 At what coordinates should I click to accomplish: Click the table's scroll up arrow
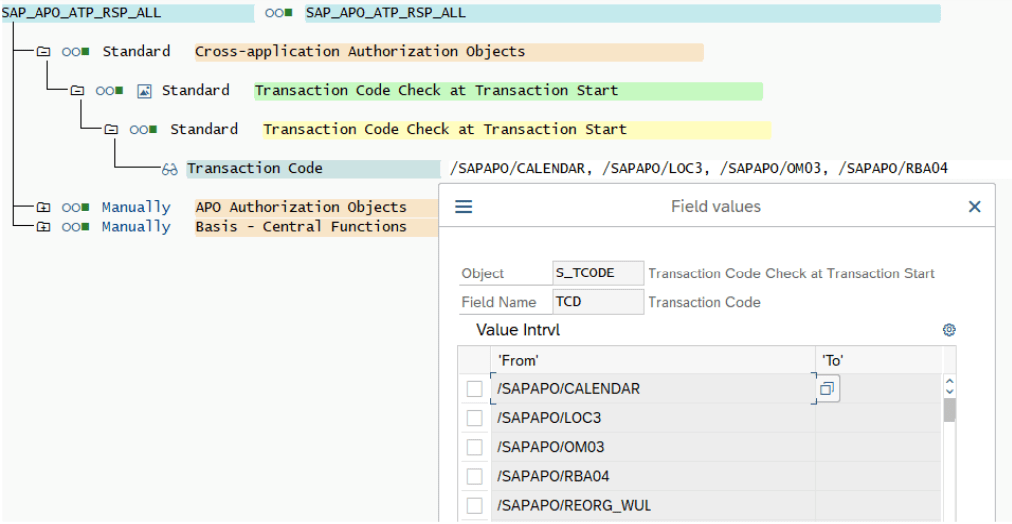[x=949, y=381]
